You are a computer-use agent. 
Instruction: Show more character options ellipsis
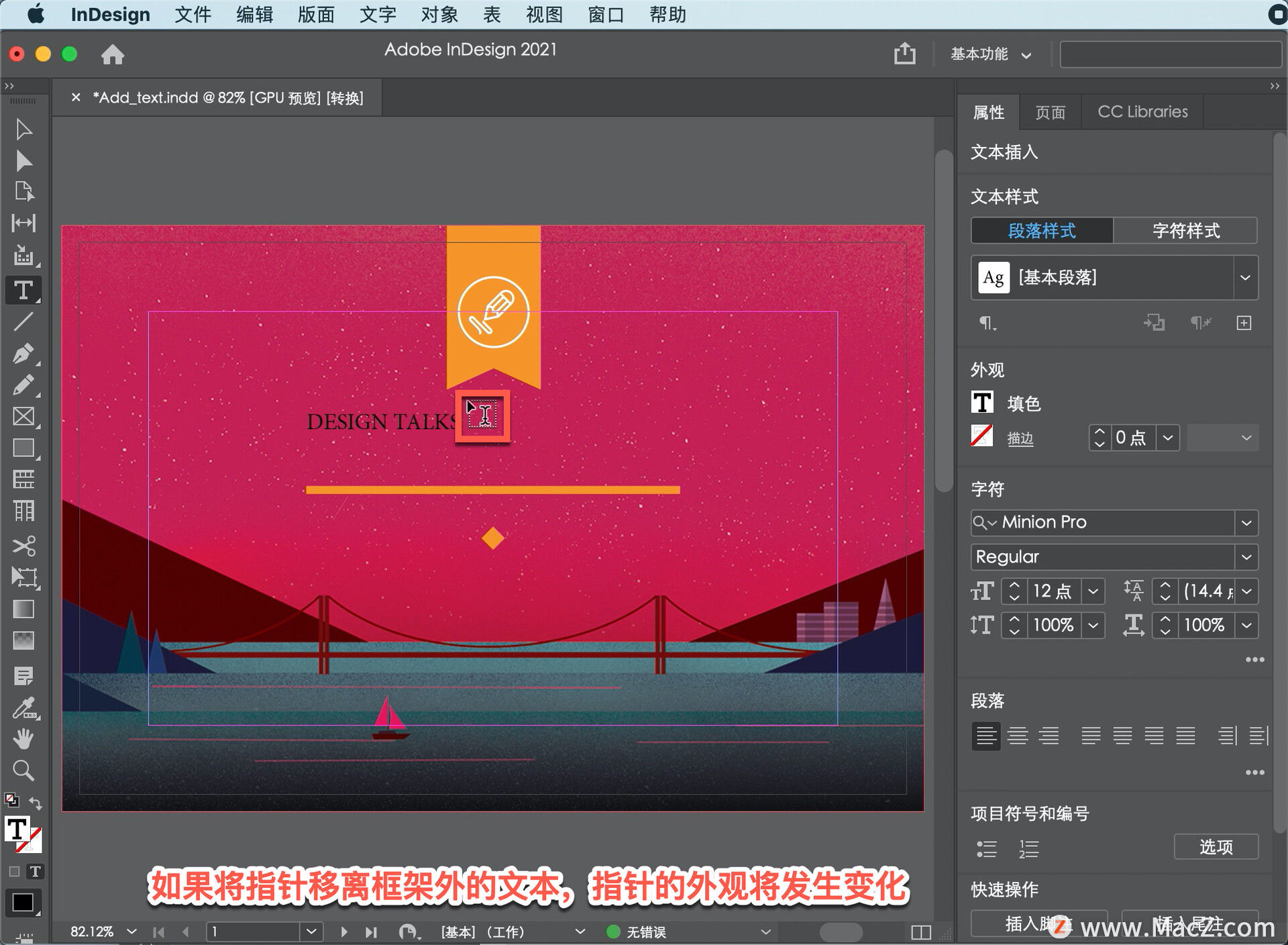[x=1254, y=660]
